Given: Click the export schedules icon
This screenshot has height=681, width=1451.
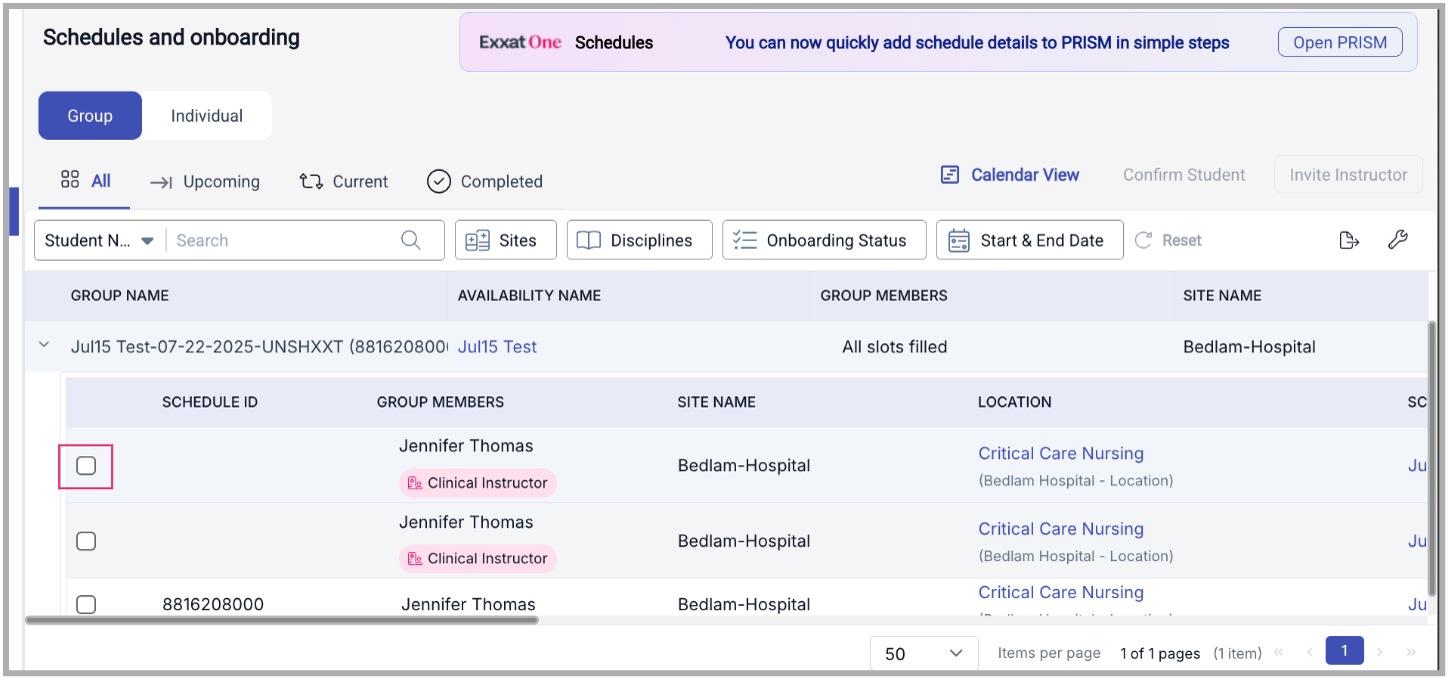Looking at the screenshot, I should pos(1349,240).
